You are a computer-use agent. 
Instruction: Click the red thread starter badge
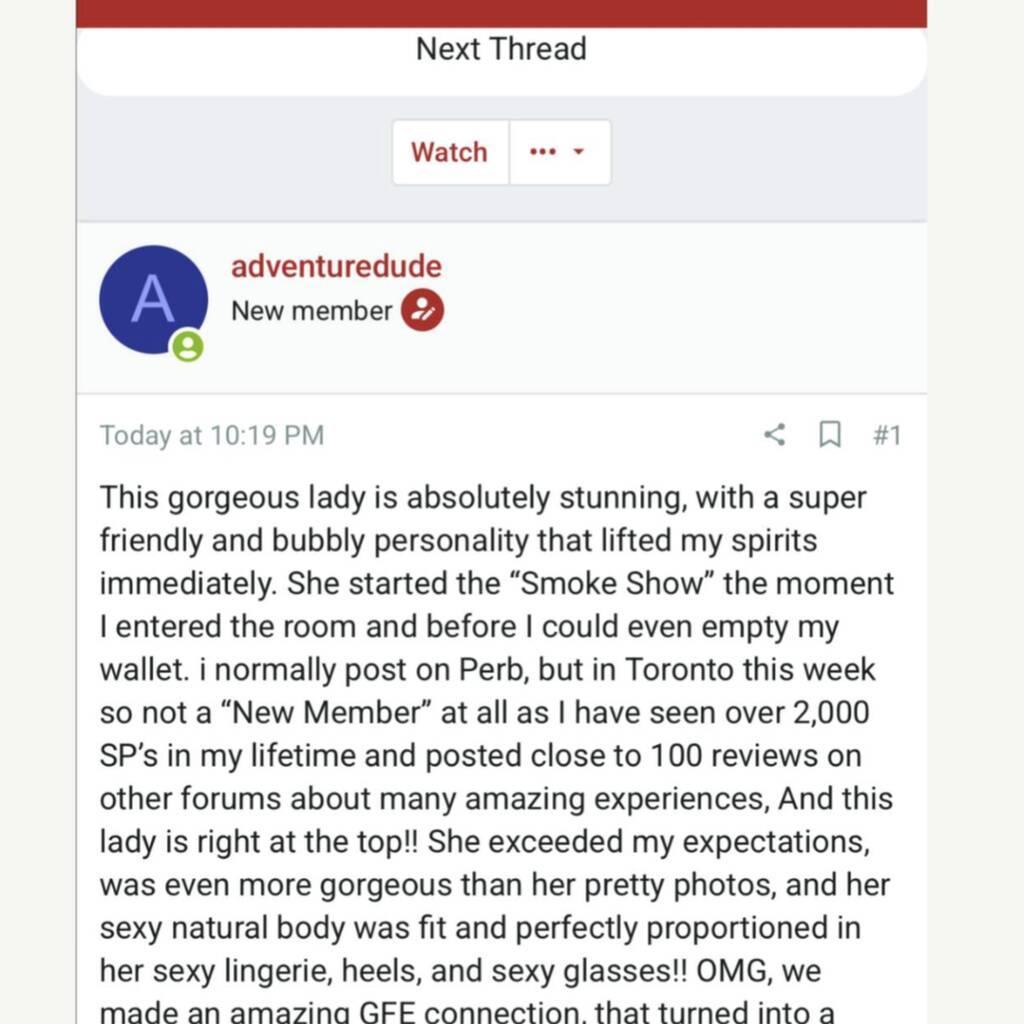[422, 310]
